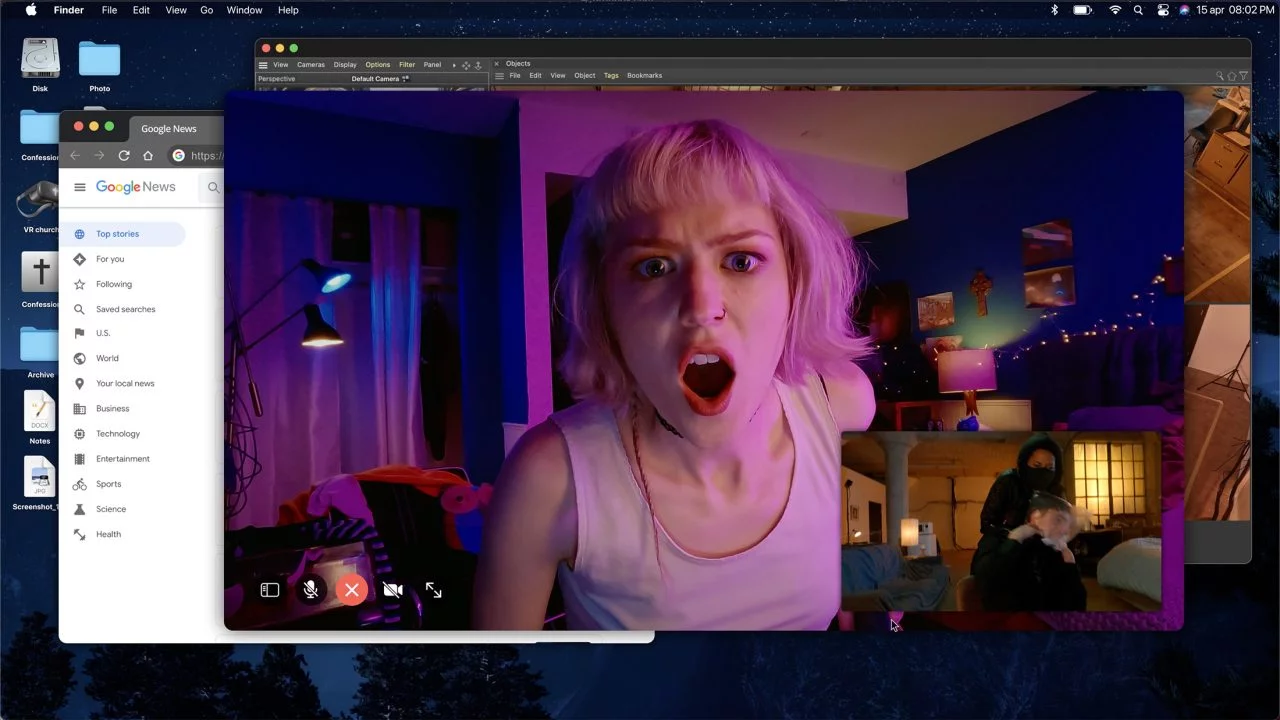Open the Filter menu in the viewport toolbar
This screenshot has width=1280, height=720.
coord(407,64)
